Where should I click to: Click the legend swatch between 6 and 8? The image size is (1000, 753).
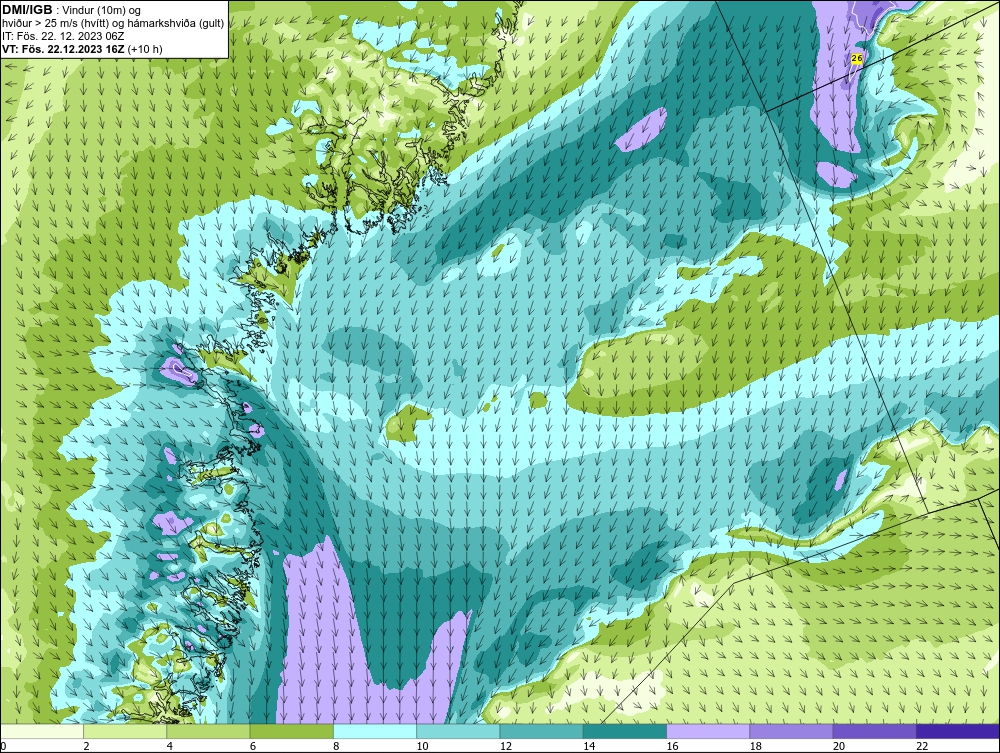pyautogui.click(x=291, y=731)
